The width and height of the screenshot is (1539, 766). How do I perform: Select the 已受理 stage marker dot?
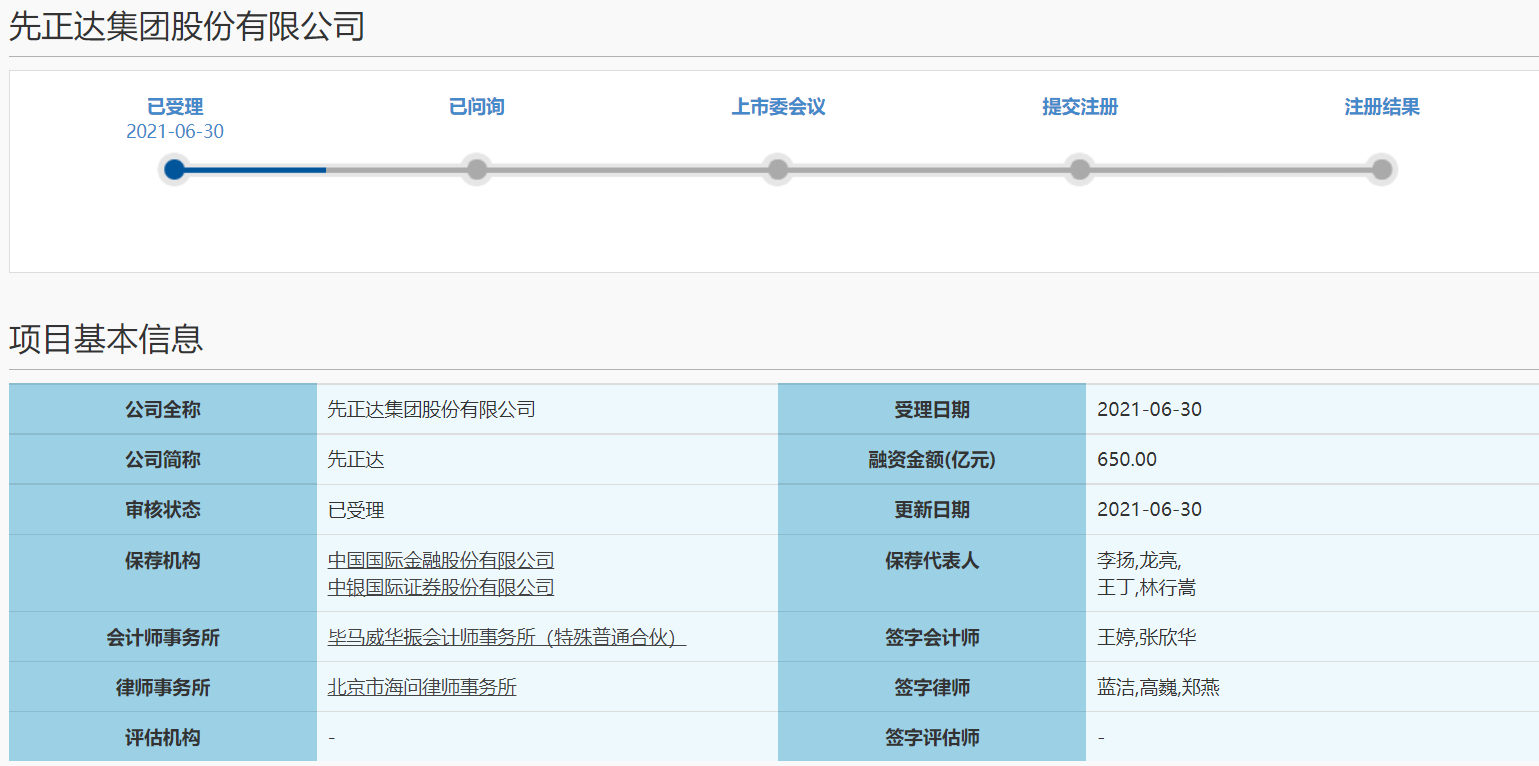pyautogui.click(x=174, y=169)
